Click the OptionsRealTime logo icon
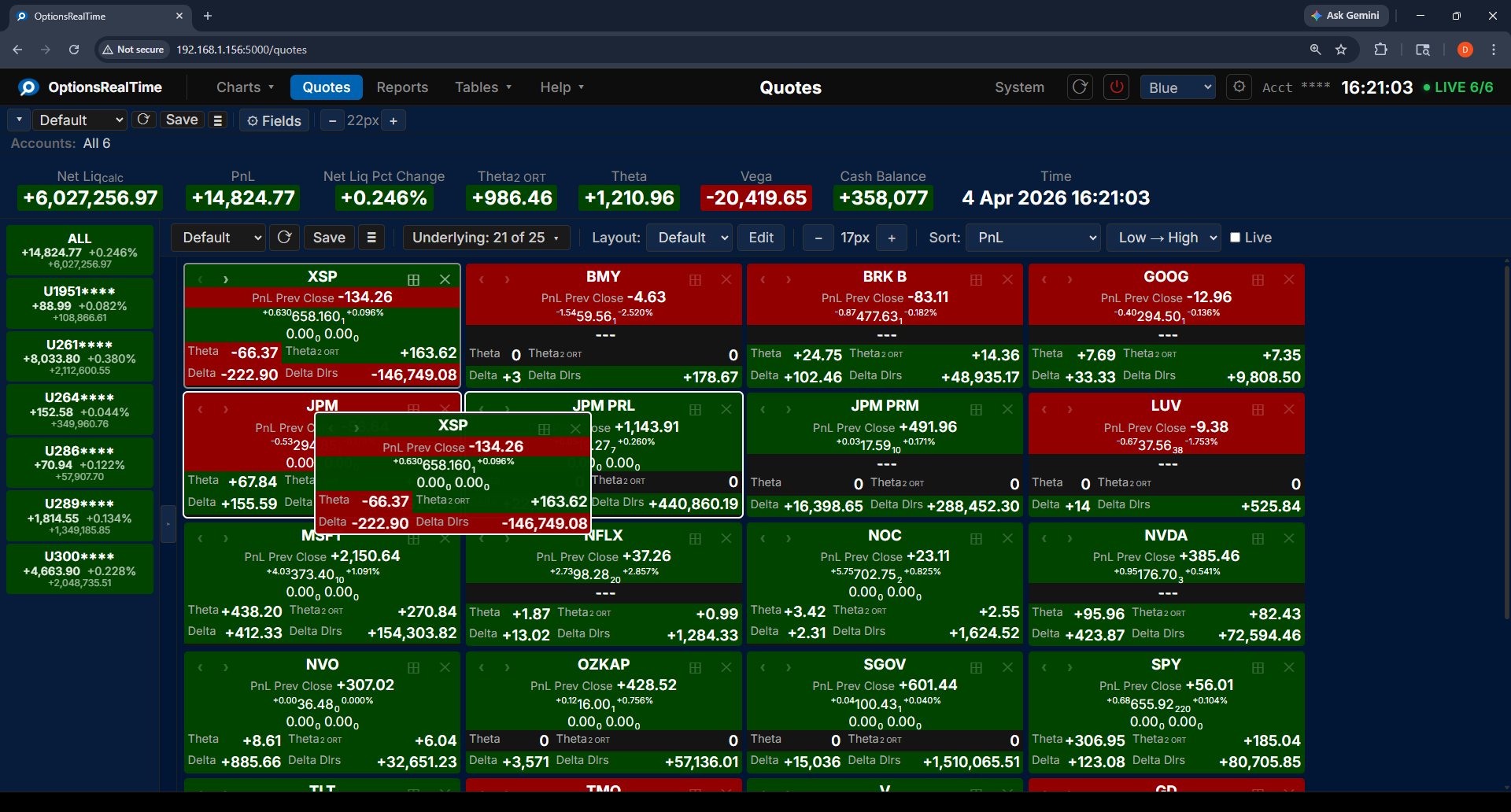The width and height of the screenshot is (1511, 812). pyautogui.click(x=28, y=87)
